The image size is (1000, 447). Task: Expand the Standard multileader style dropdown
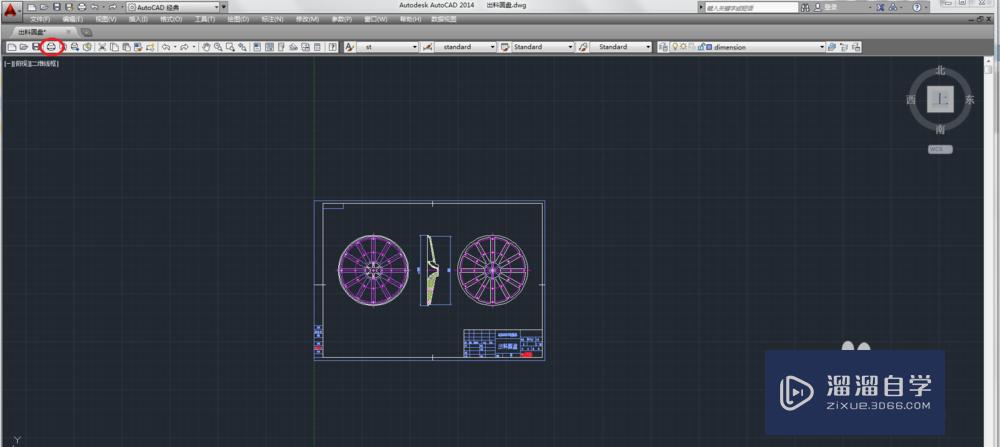point(648,47)
